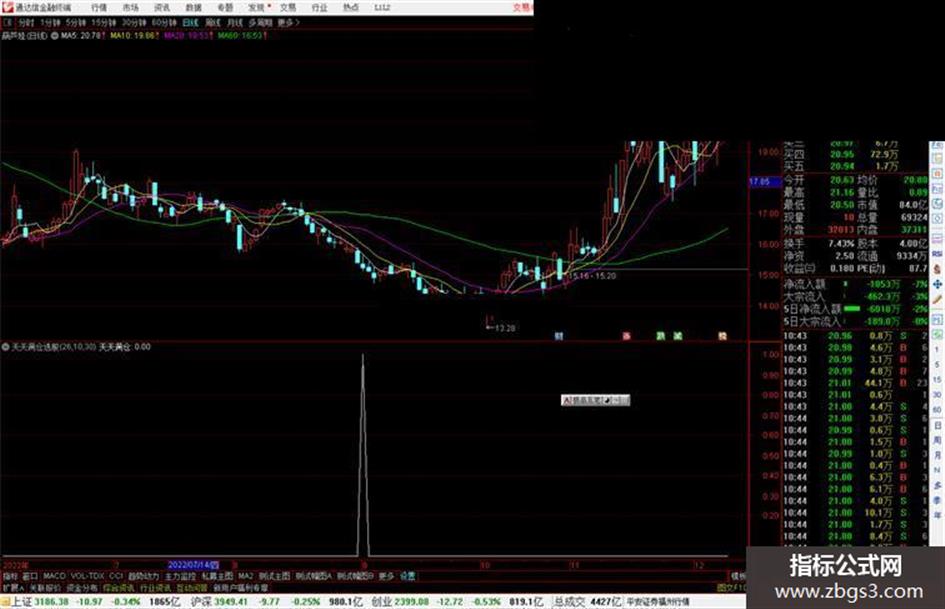Viewport: 945px width, 609px height.
Task: Click the 平安证券福州行情 server status
Action: pyautogui.click(x=658, y=602)
